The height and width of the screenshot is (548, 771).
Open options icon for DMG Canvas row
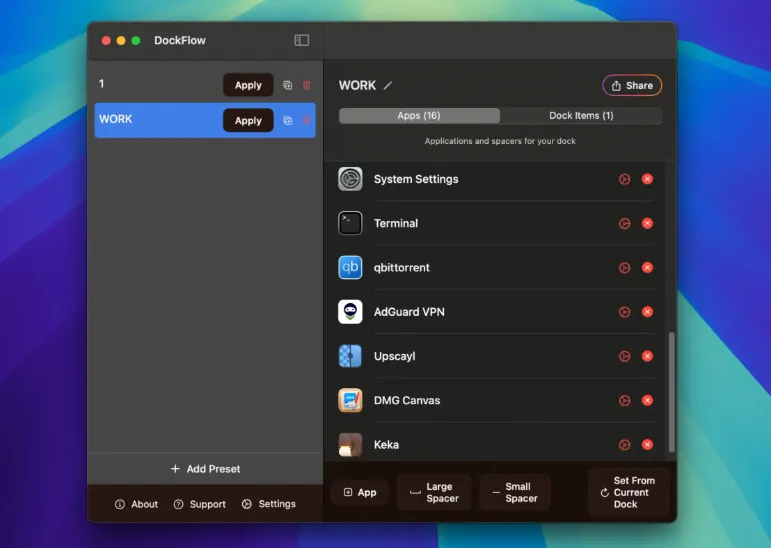624,400
